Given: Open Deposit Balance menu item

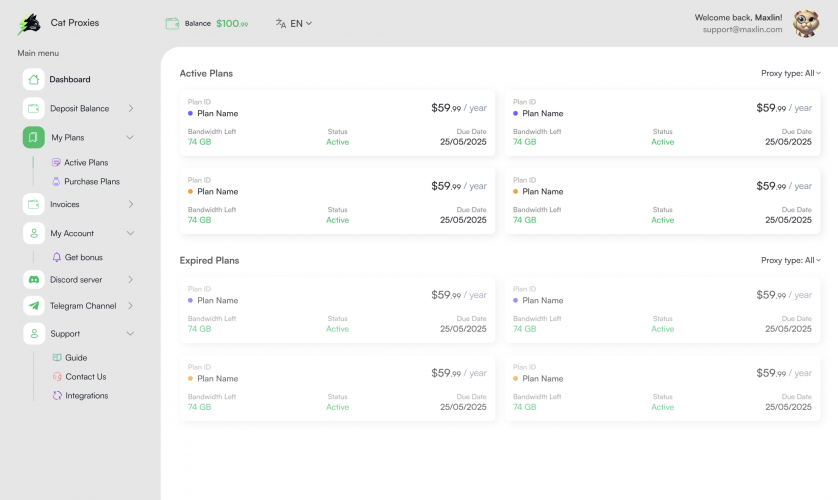Looking at the screenshot, I should tap(80, 108).
